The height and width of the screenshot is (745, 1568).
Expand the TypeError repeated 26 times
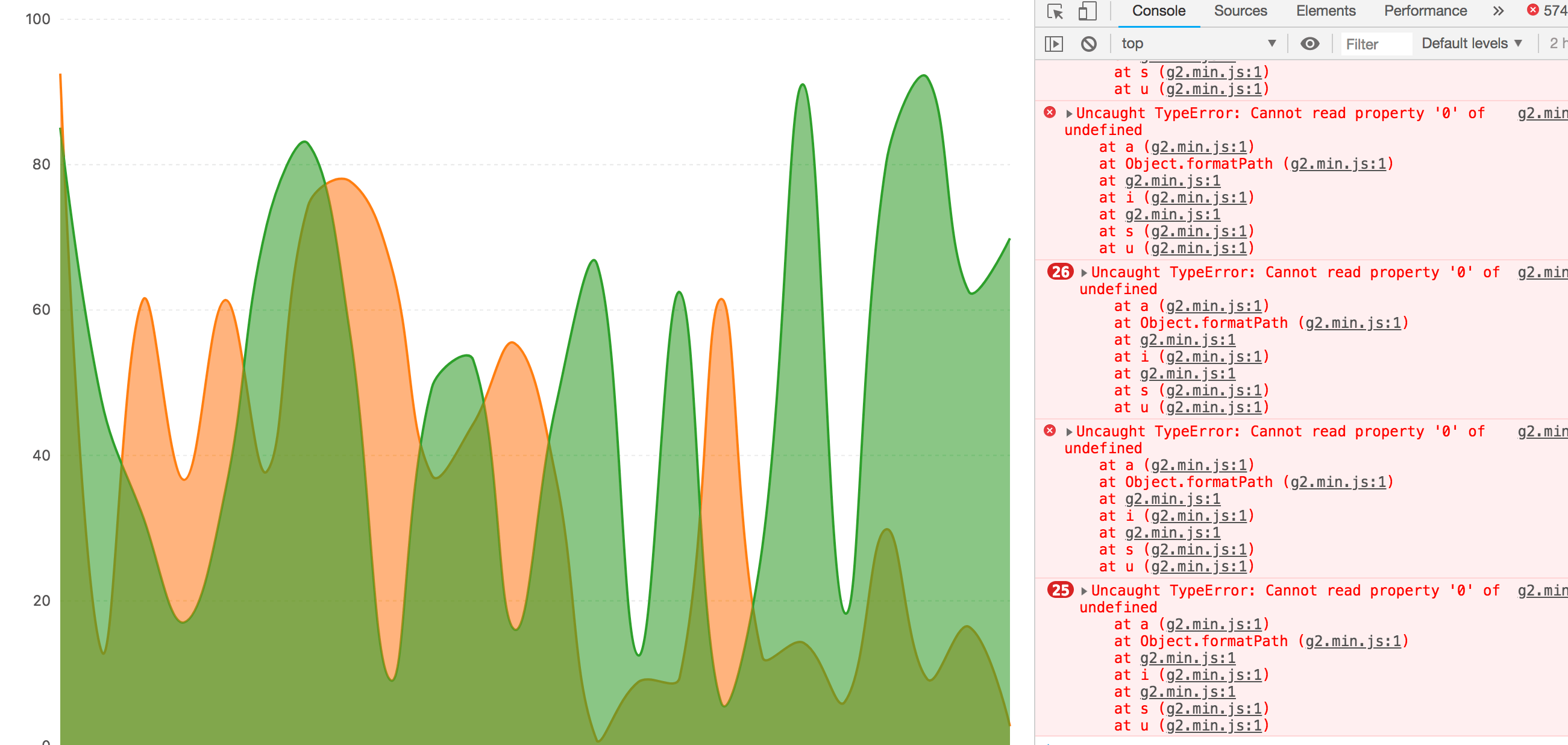pos(1083,272)
